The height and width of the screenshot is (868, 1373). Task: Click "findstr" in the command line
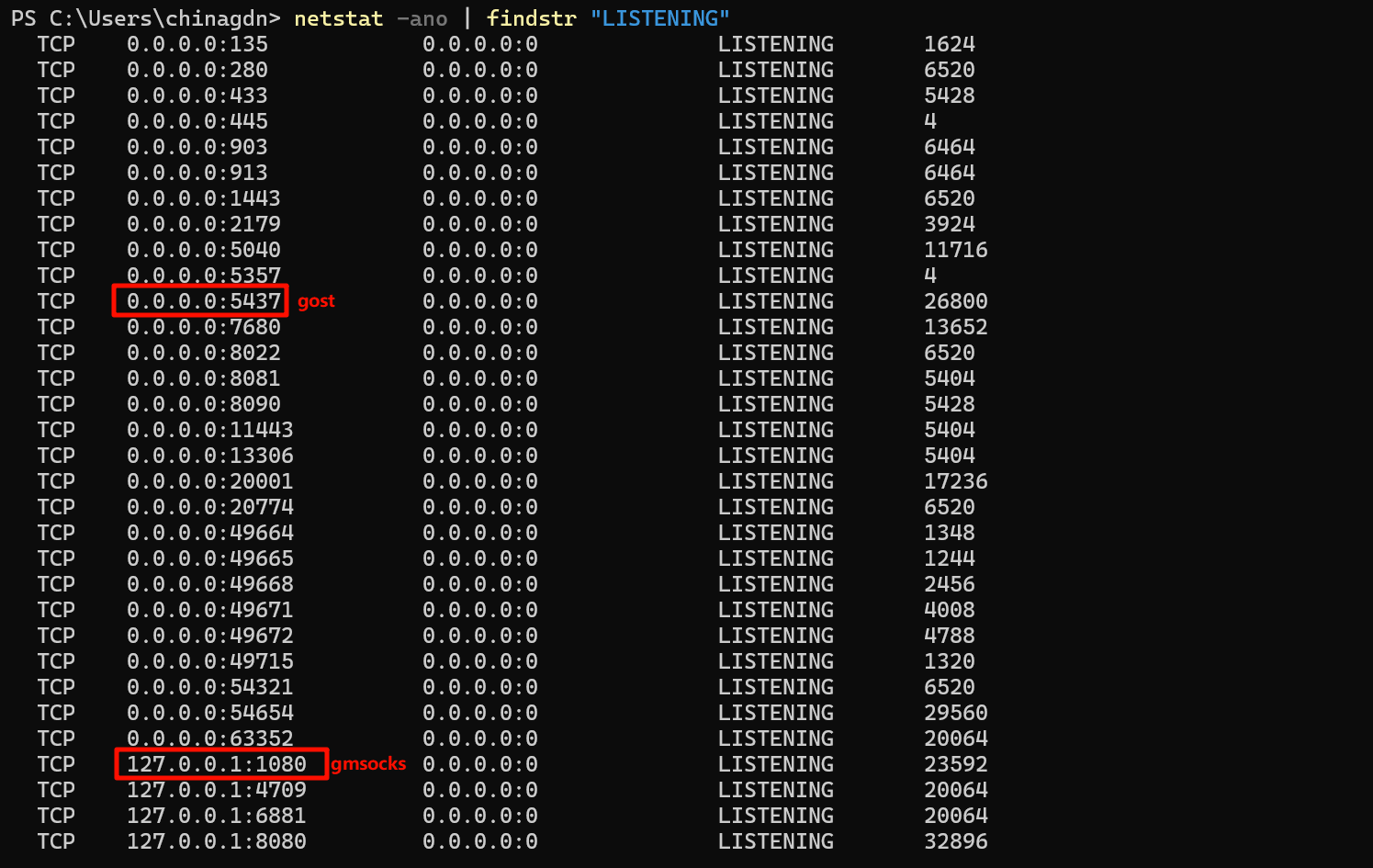[x=531, y=18]
